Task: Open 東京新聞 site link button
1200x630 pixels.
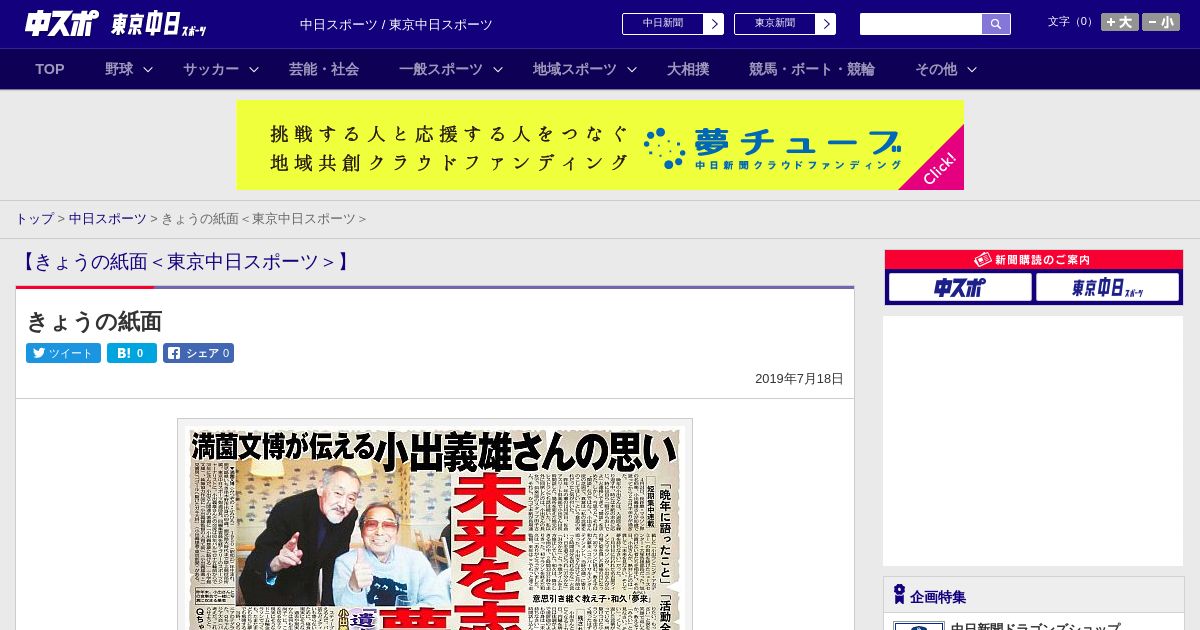Action: pos(775,24)
